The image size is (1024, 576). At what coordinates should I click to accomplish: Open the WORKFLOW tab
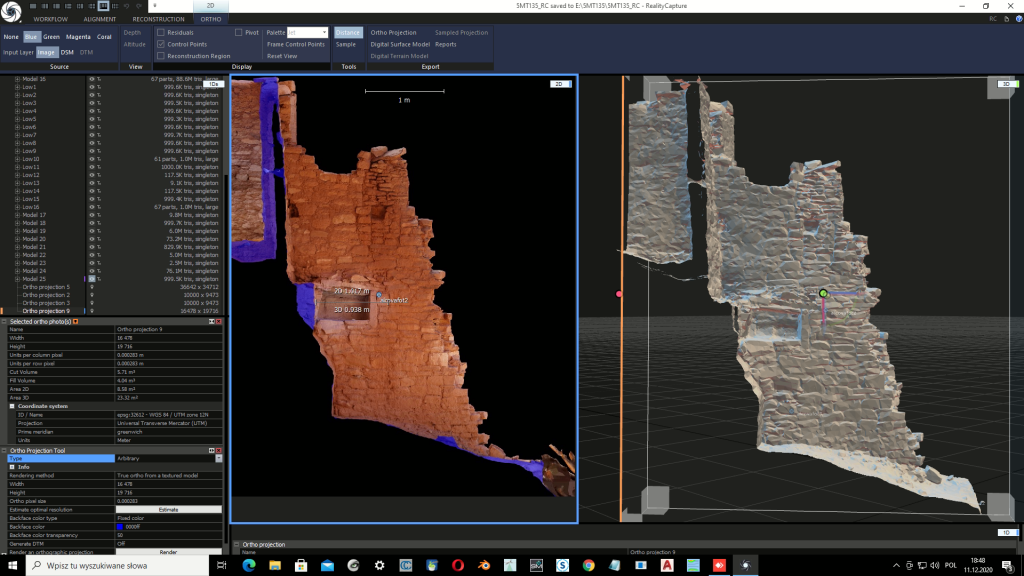50,19
